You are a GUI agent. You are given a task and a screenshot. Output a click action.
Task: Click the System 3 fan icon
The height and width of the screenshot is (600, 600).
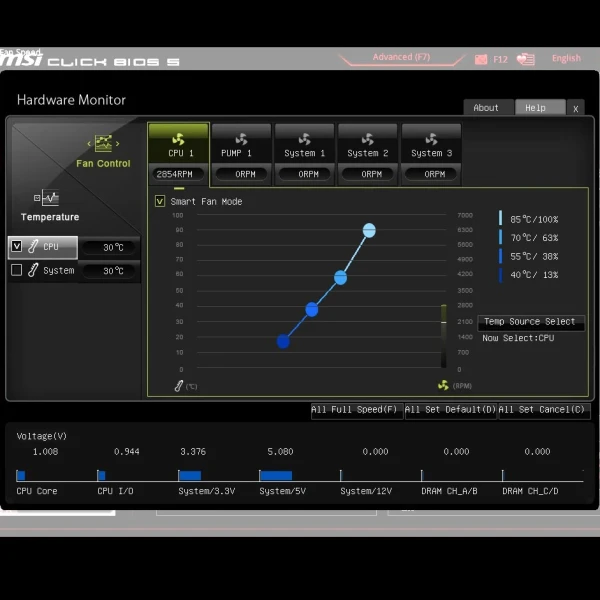(431, 139)
